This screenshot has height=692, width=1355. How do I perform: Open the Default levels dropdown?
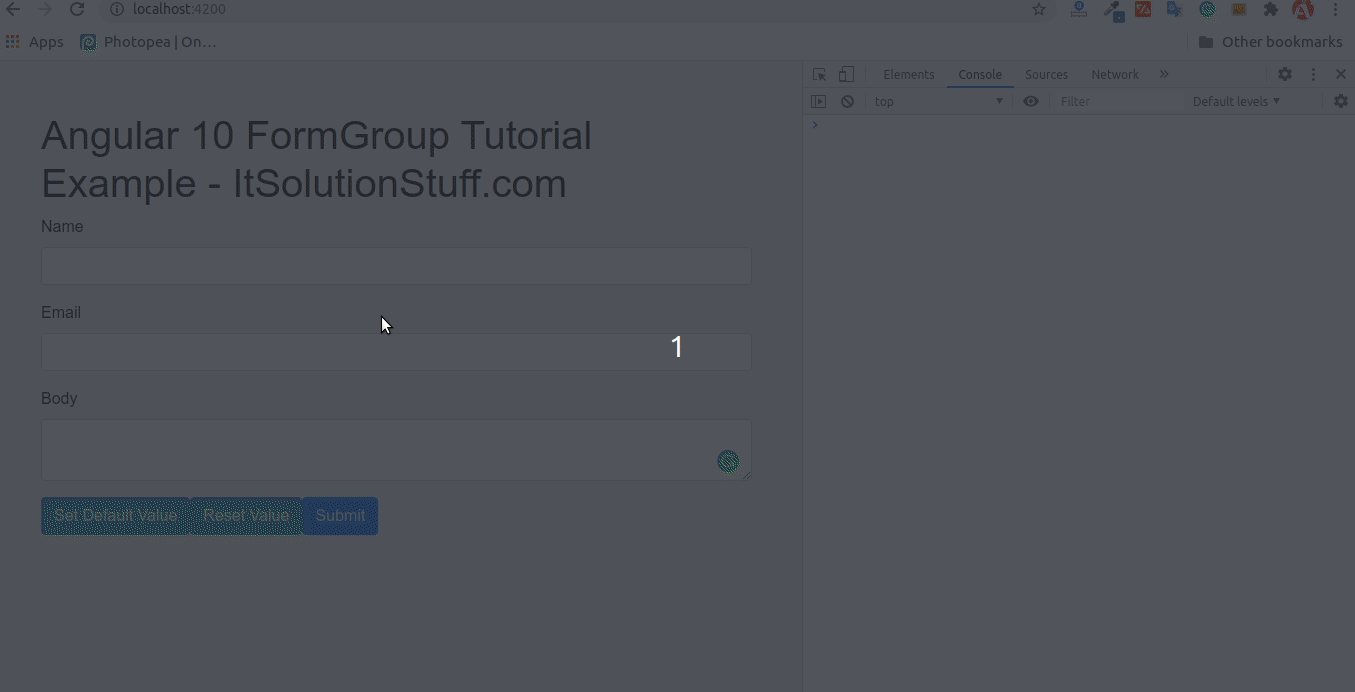(1236, 102)
